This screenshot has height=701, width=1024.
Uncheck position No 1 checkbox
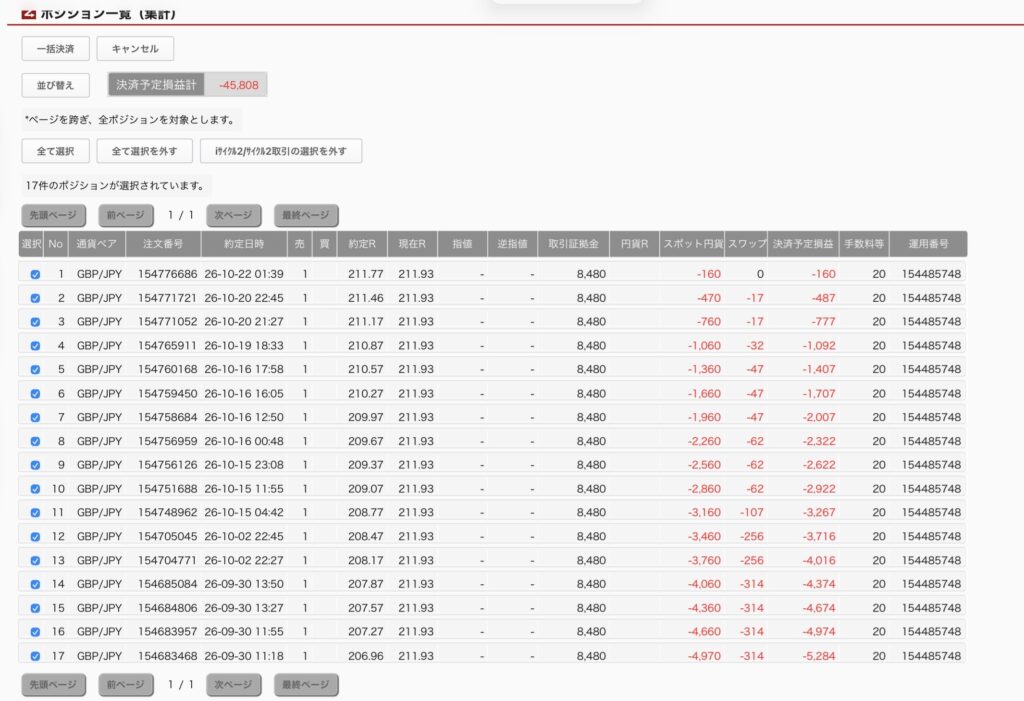tap(35, 274)
